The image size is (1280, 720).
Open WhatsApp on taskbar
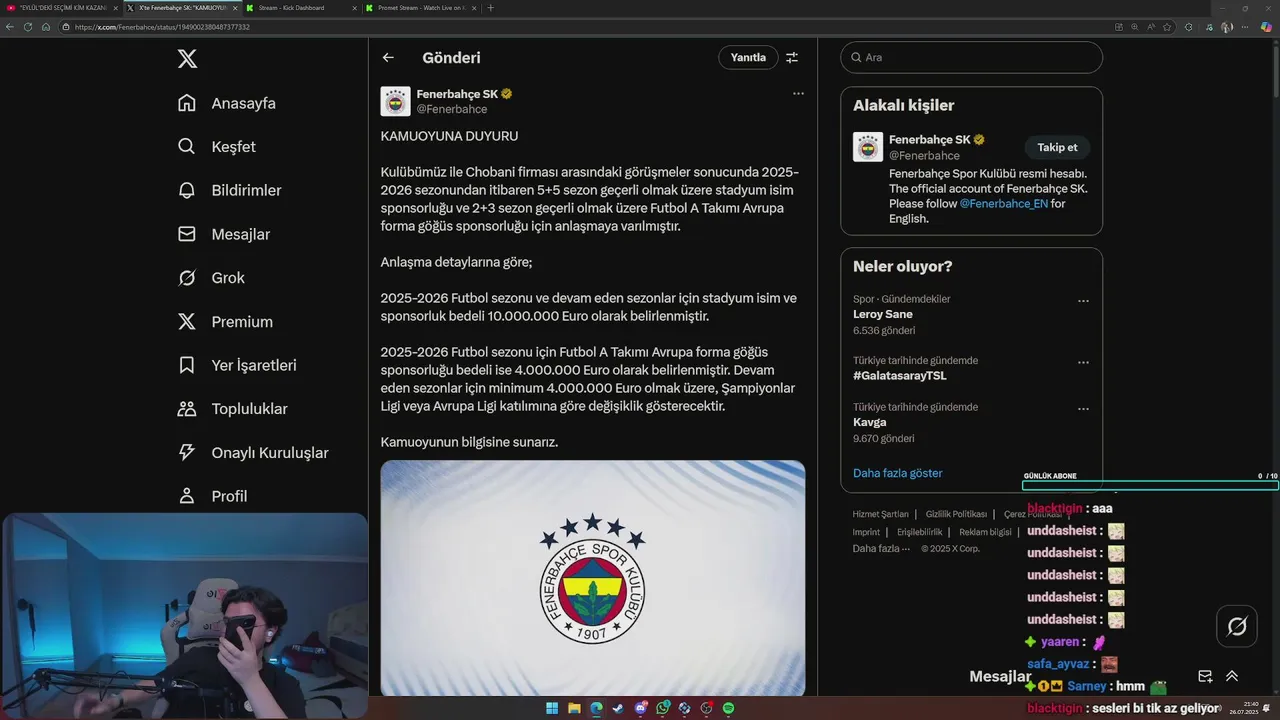(662, 708)
